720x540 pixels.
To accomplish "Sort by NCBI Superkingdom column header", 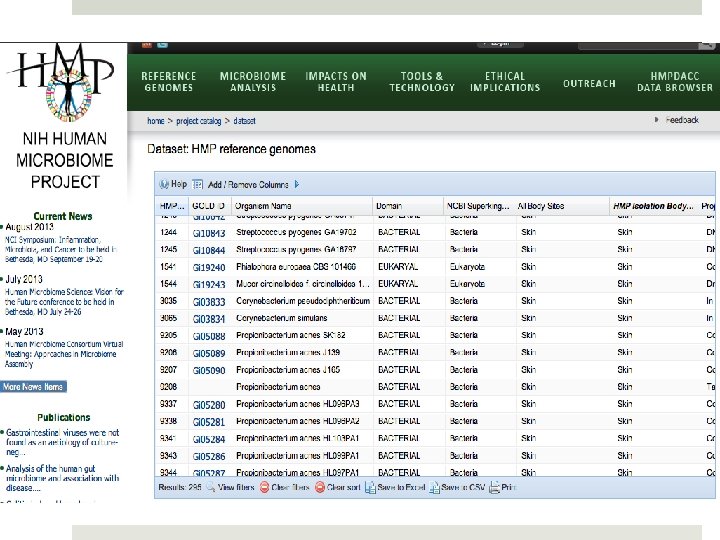I will [x=479, y=206].
